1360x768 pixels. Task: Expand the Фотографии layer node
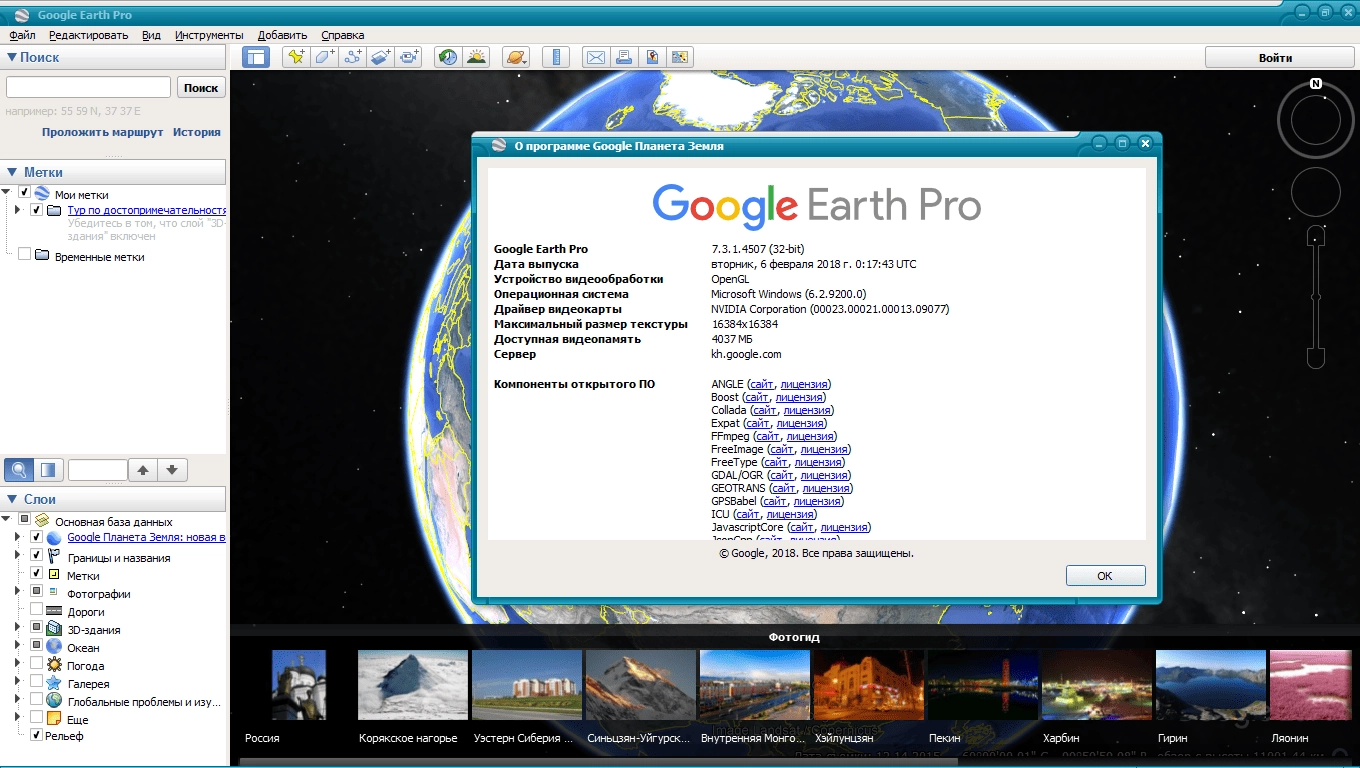pyautogui.click(x=17, y=592)
